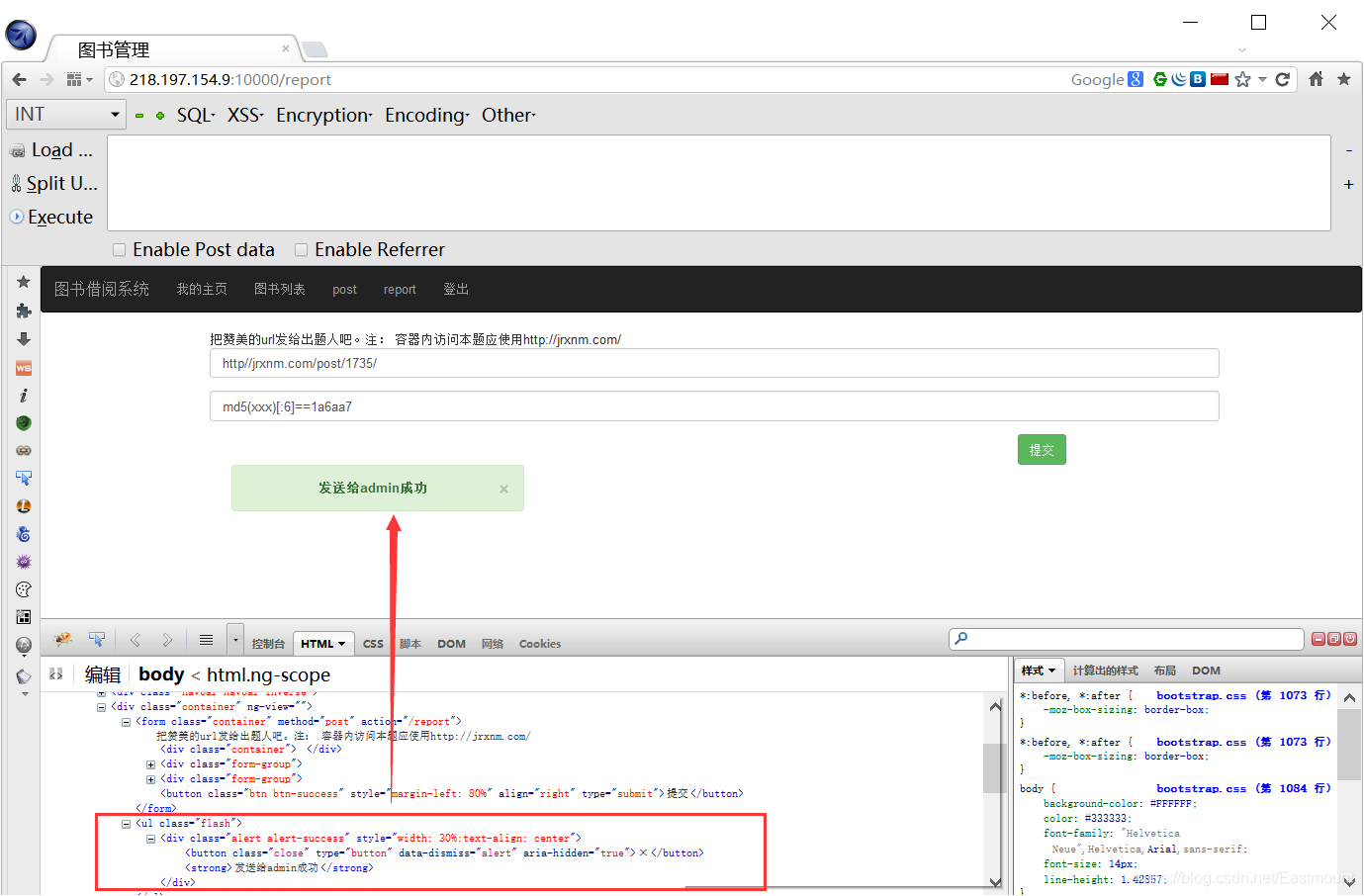The height and width of the screenshot is (896, 1364).
Task: Open the Other dropdown menu
Action: coord(508,116)
